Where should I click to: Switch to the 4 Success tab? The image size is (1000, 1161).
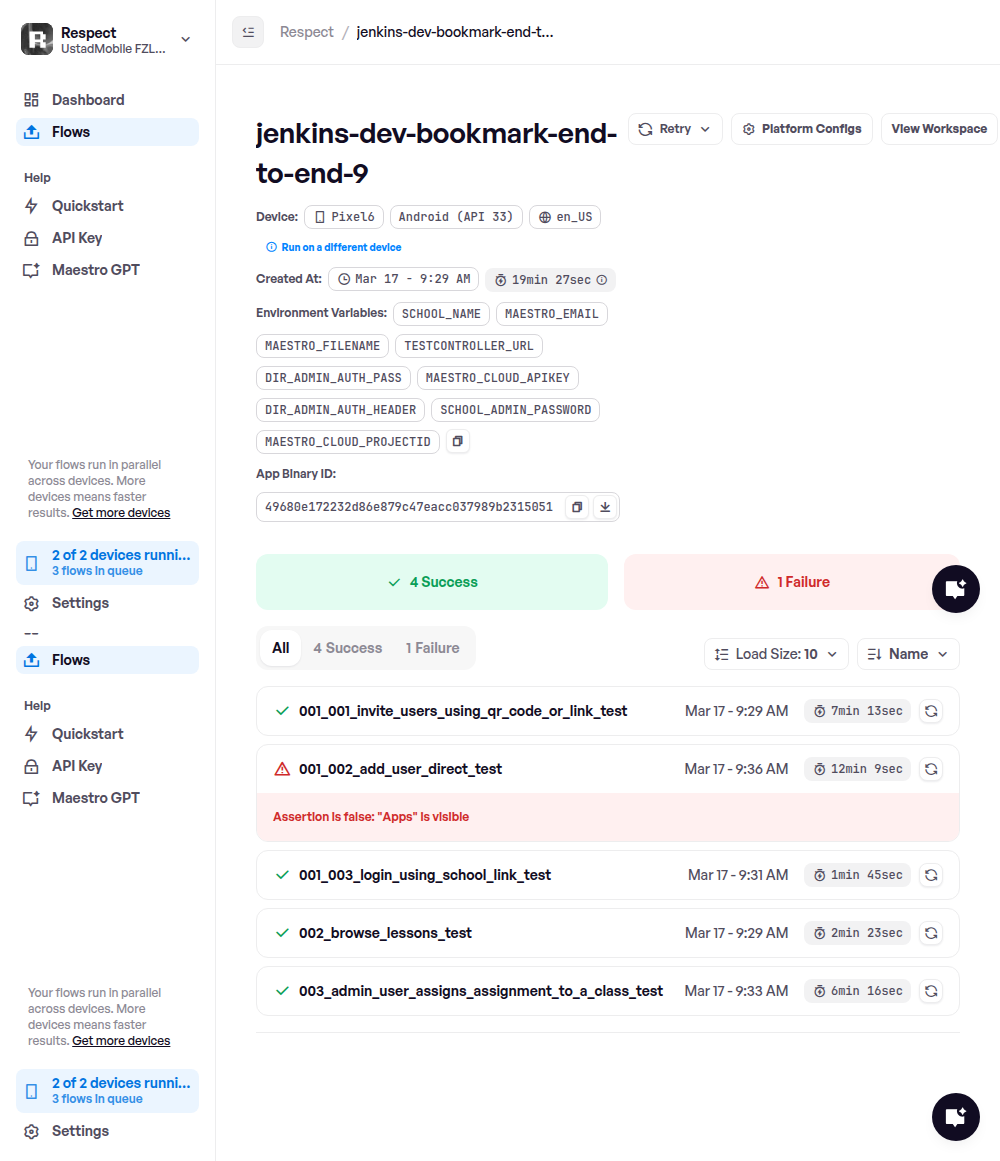click(347, 648)
